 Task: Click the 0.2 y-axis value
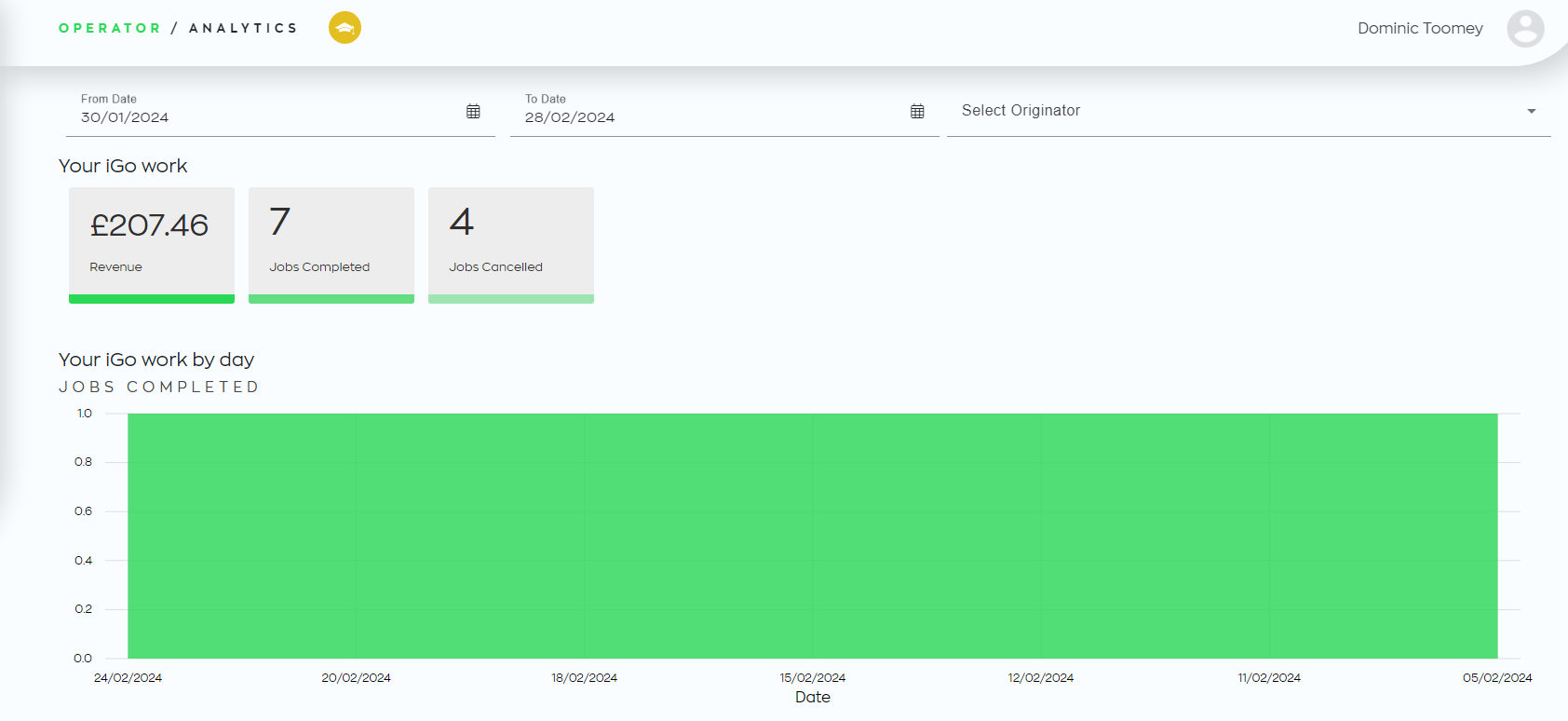tap(84, 608)
